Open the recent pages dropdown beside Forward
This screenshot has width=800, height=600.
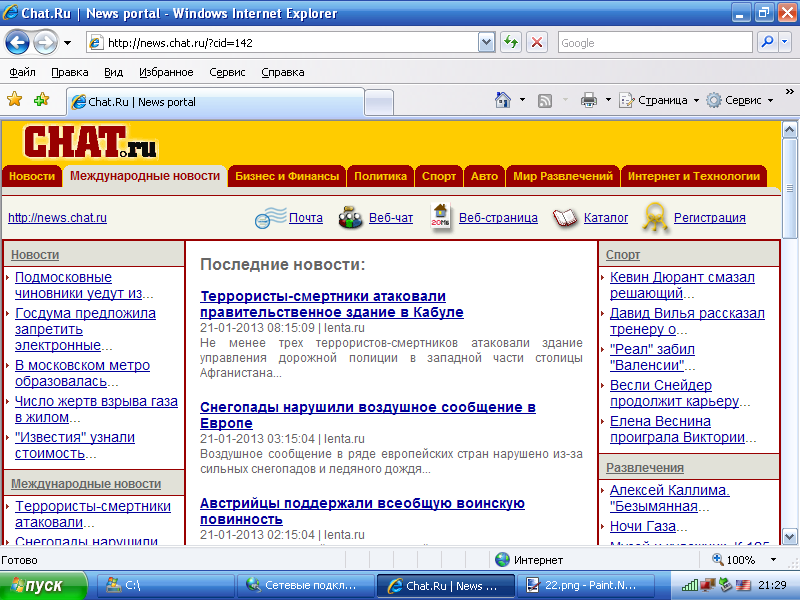[x=67, y=43]
